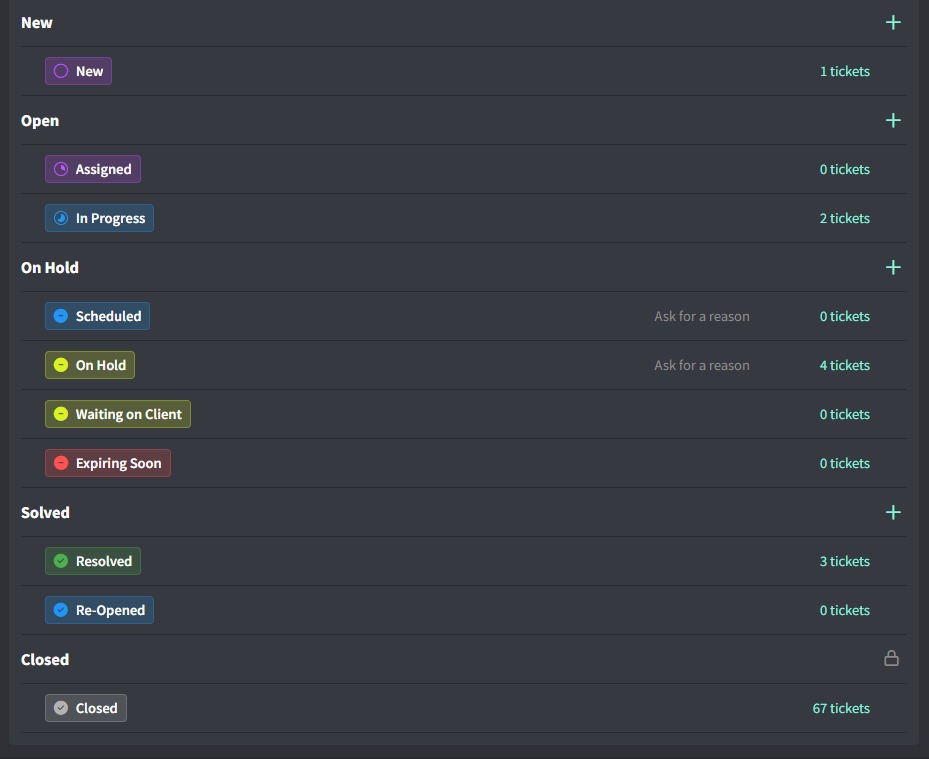Open the In Progress status badge
The image size is (929, 759).
click(x=99, y=218)
